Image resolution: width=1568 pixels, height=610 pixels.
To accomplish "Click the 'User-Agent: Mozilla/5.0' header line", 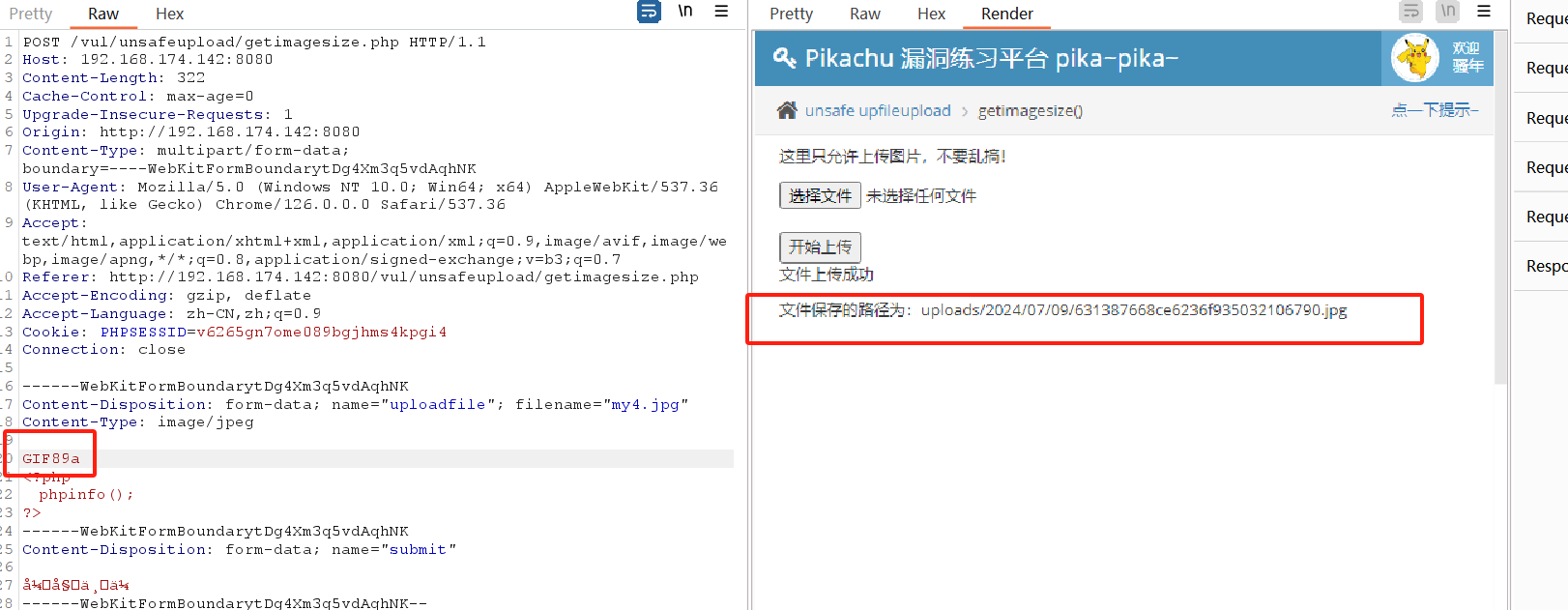I will coord(370,187).
